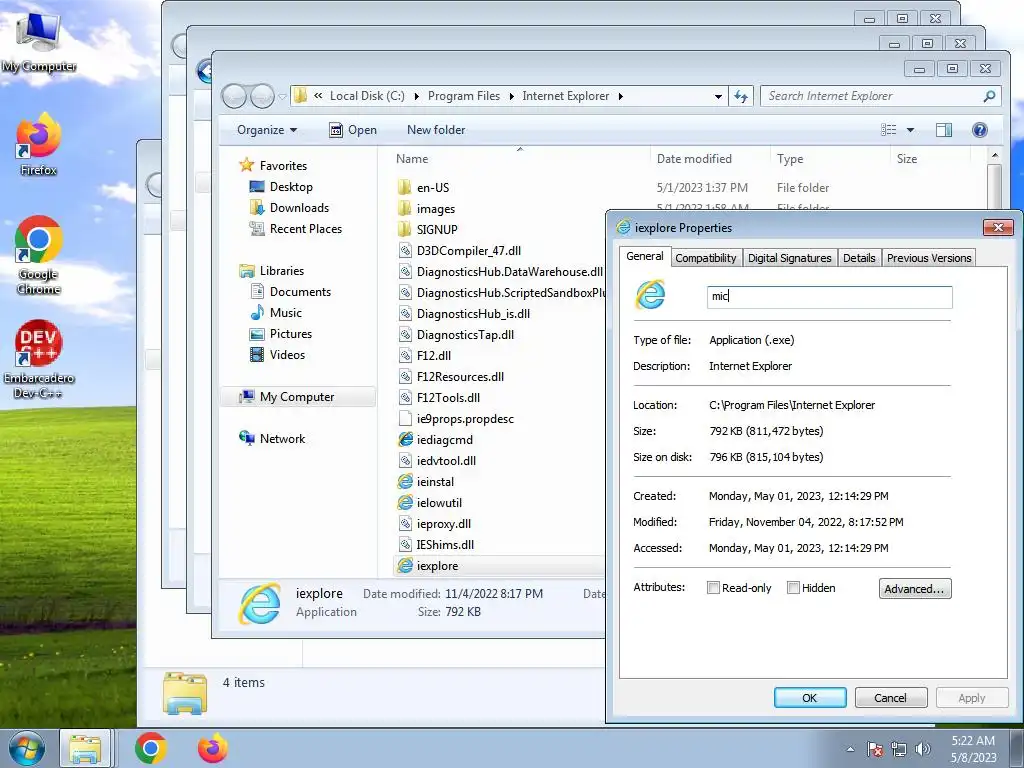Click OK in iexplore Properties
The width and height of the screenshot is (1024, 768).
point(810,697)
